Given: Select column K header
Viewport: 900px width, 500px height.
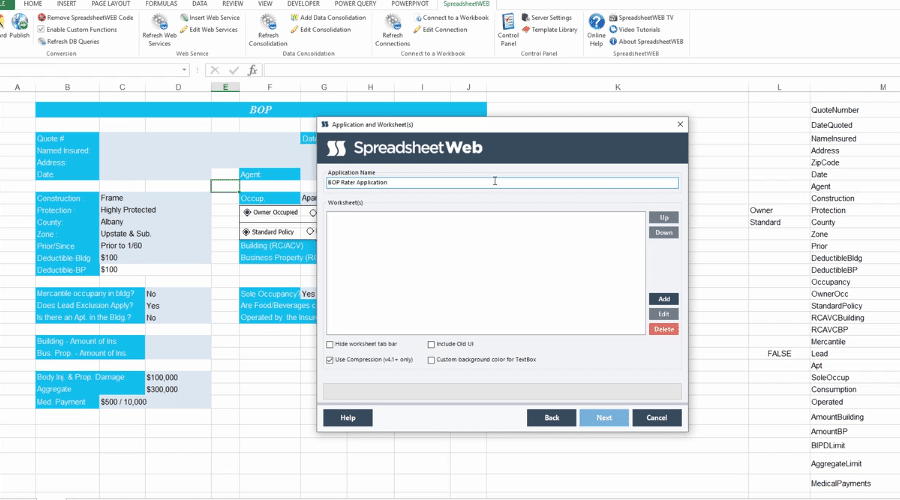Looking at the screenshot, I should coord(618,87).
